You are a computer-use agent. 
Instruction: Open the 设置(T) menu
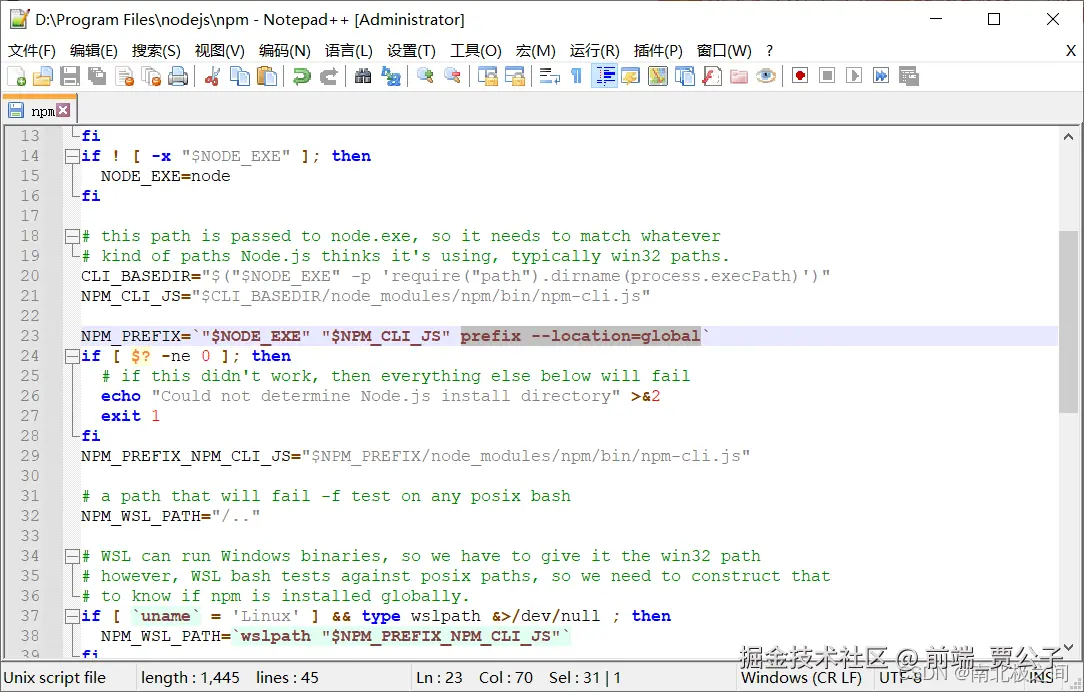click(x=411, y=51)
